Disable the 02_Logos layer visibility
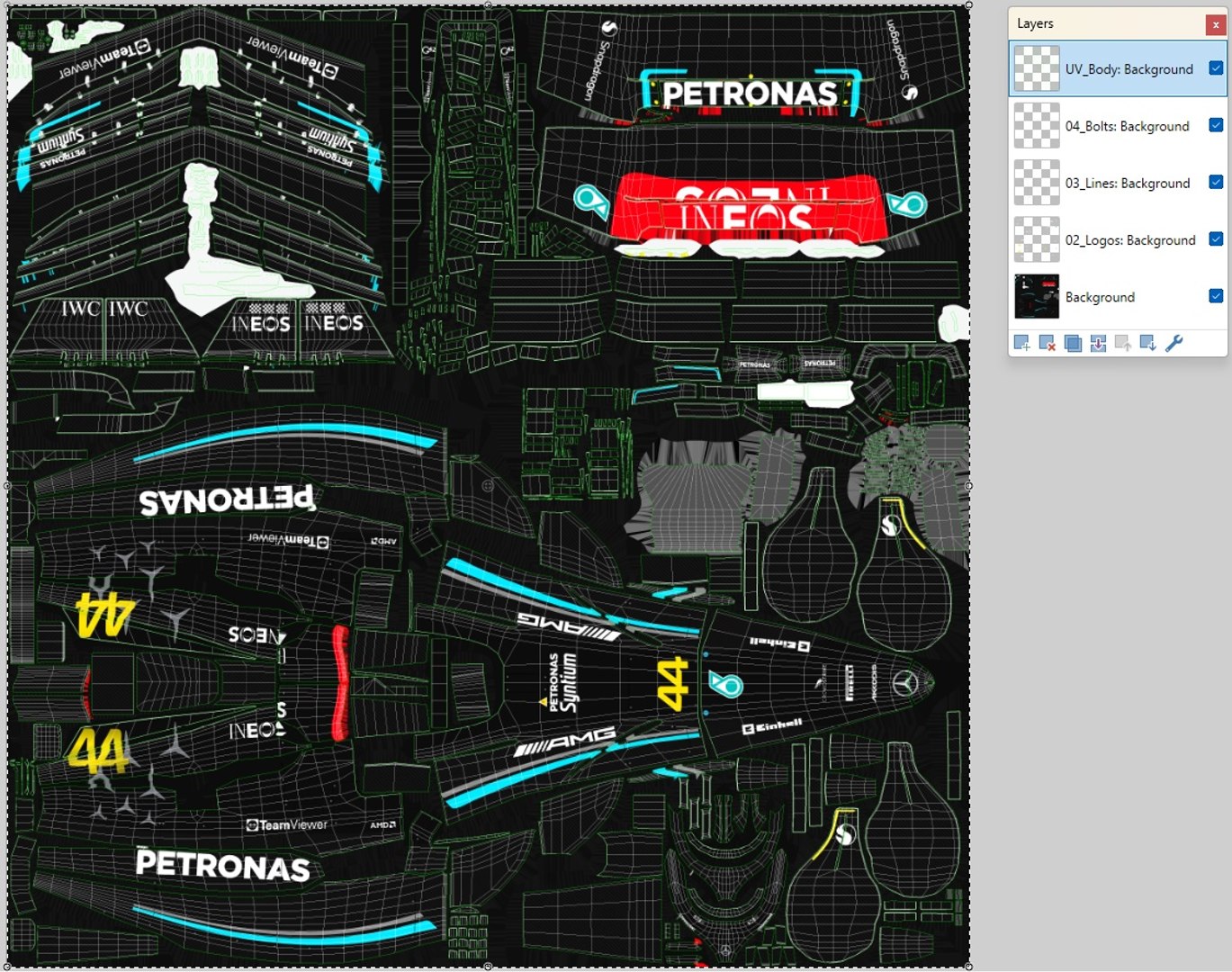The image size is (1232, 972). (x=1216, y=238)
